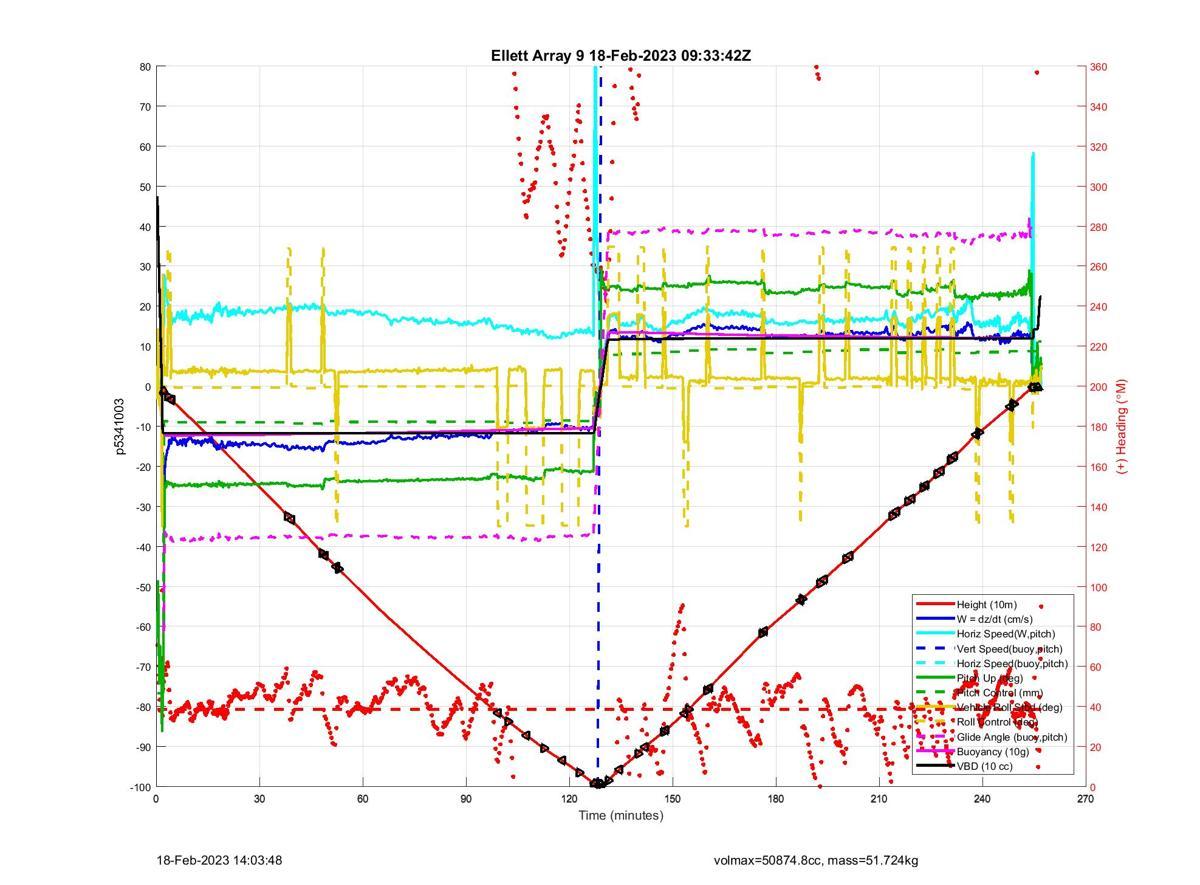
Task: Select the x-axis label "Time (minutes)"
Action: 620,815
